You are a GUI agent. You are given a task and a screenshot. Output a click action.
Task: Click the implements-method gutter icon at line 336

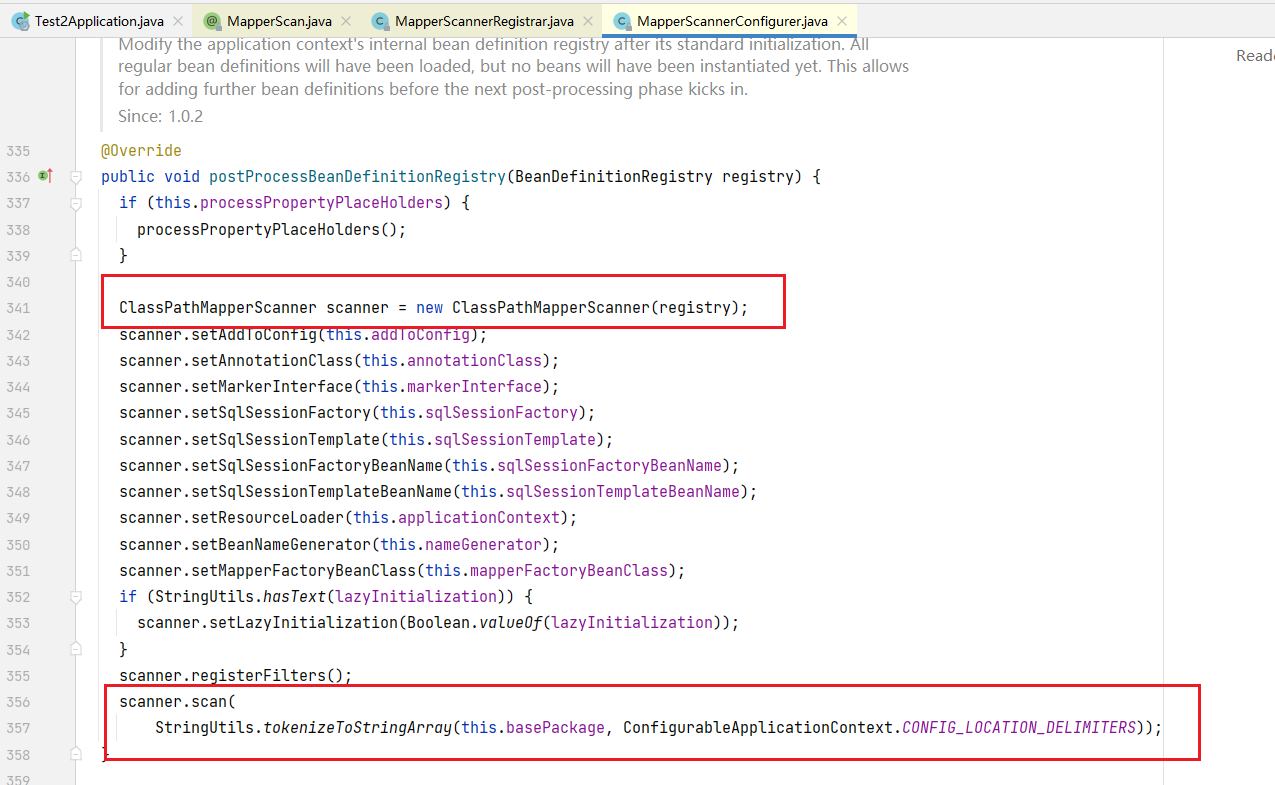44,176
